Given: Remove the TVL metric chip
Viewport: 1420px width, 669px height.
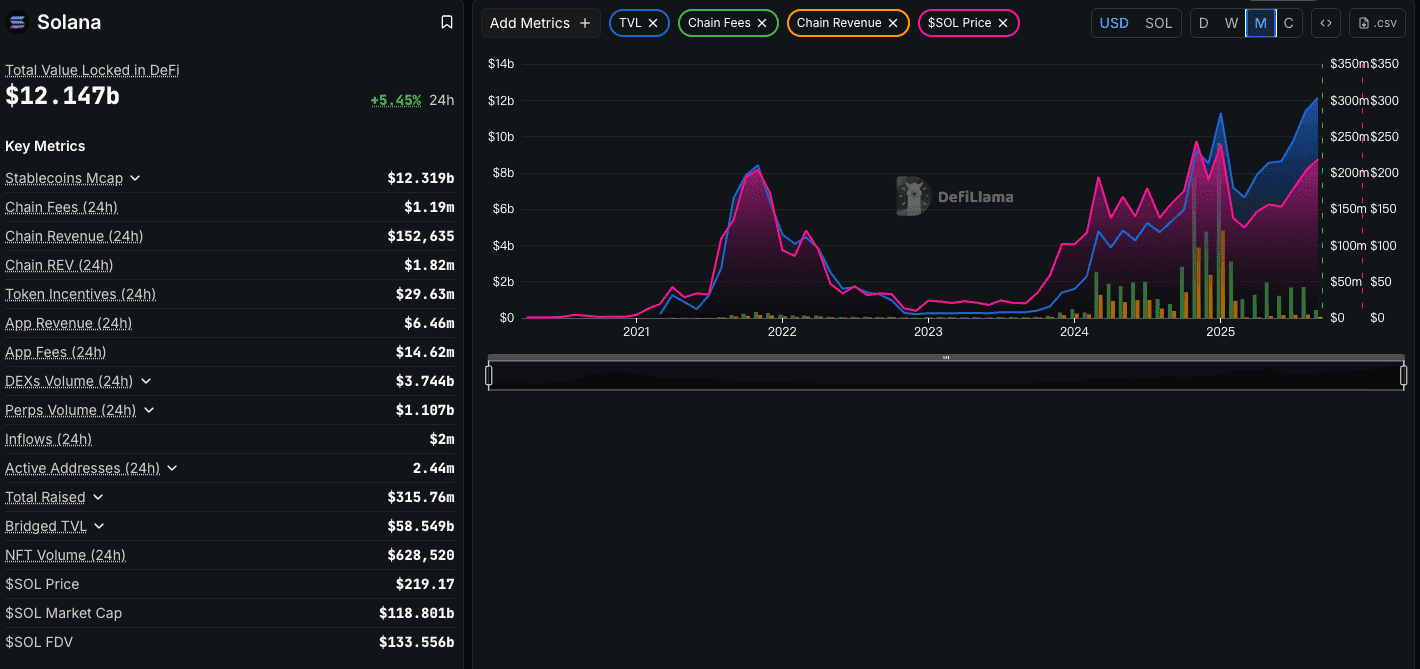Looking at the screenshot, I should coord(653,23).
